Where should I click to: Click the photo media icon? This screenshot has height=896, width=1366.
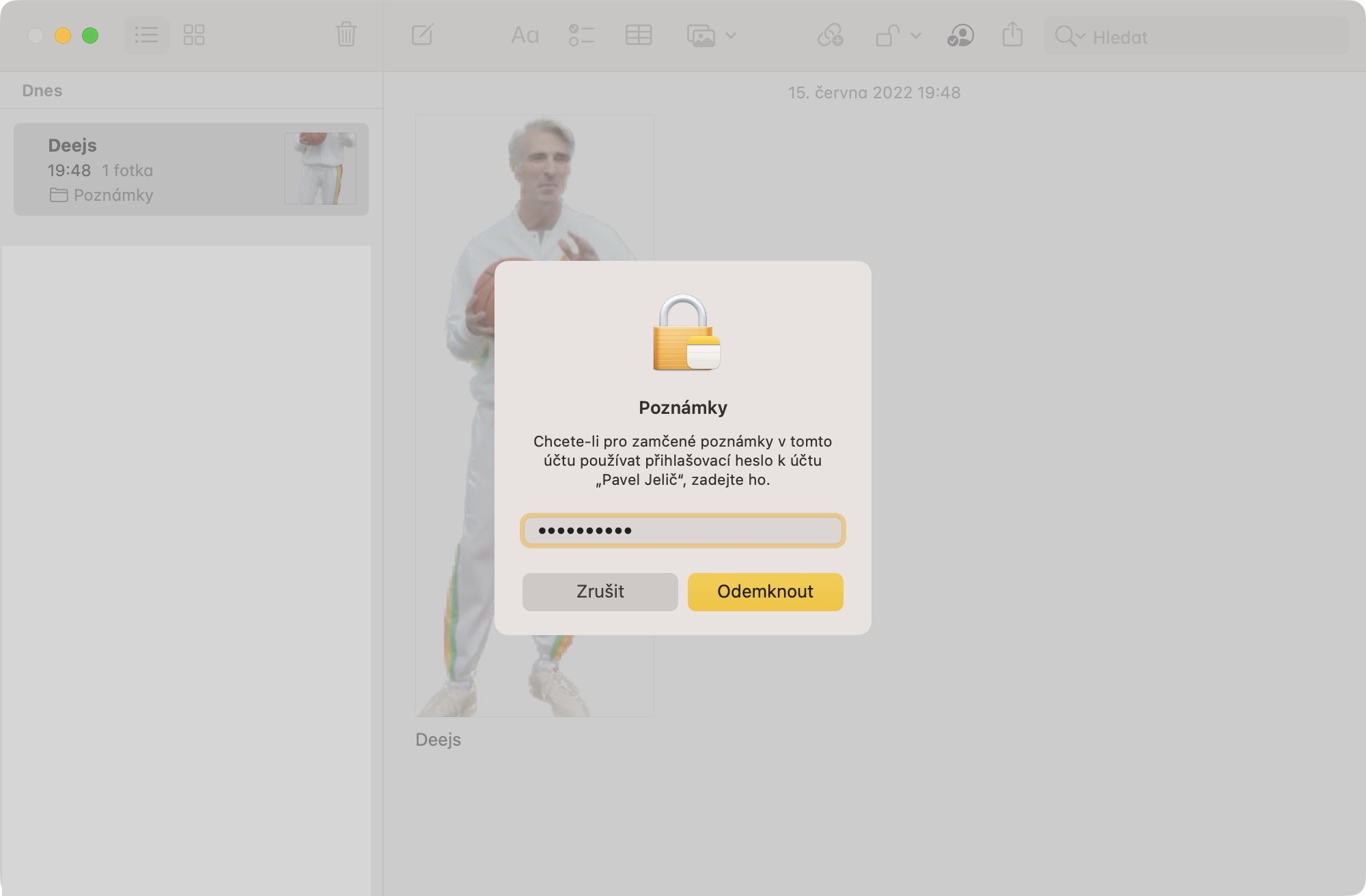tap(701, 35)
